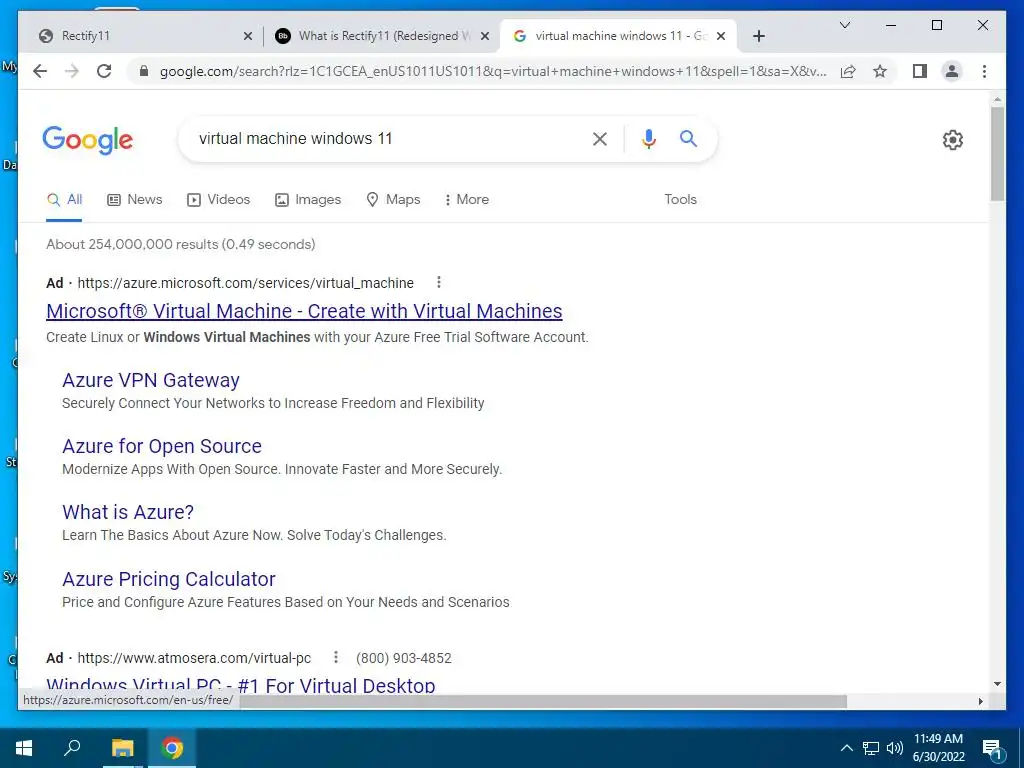Image resolution: width=1024 pixels, height=768 pixels.
Task: Open Microsoft Virtual Machine ad link
Action: pos(304,312)
